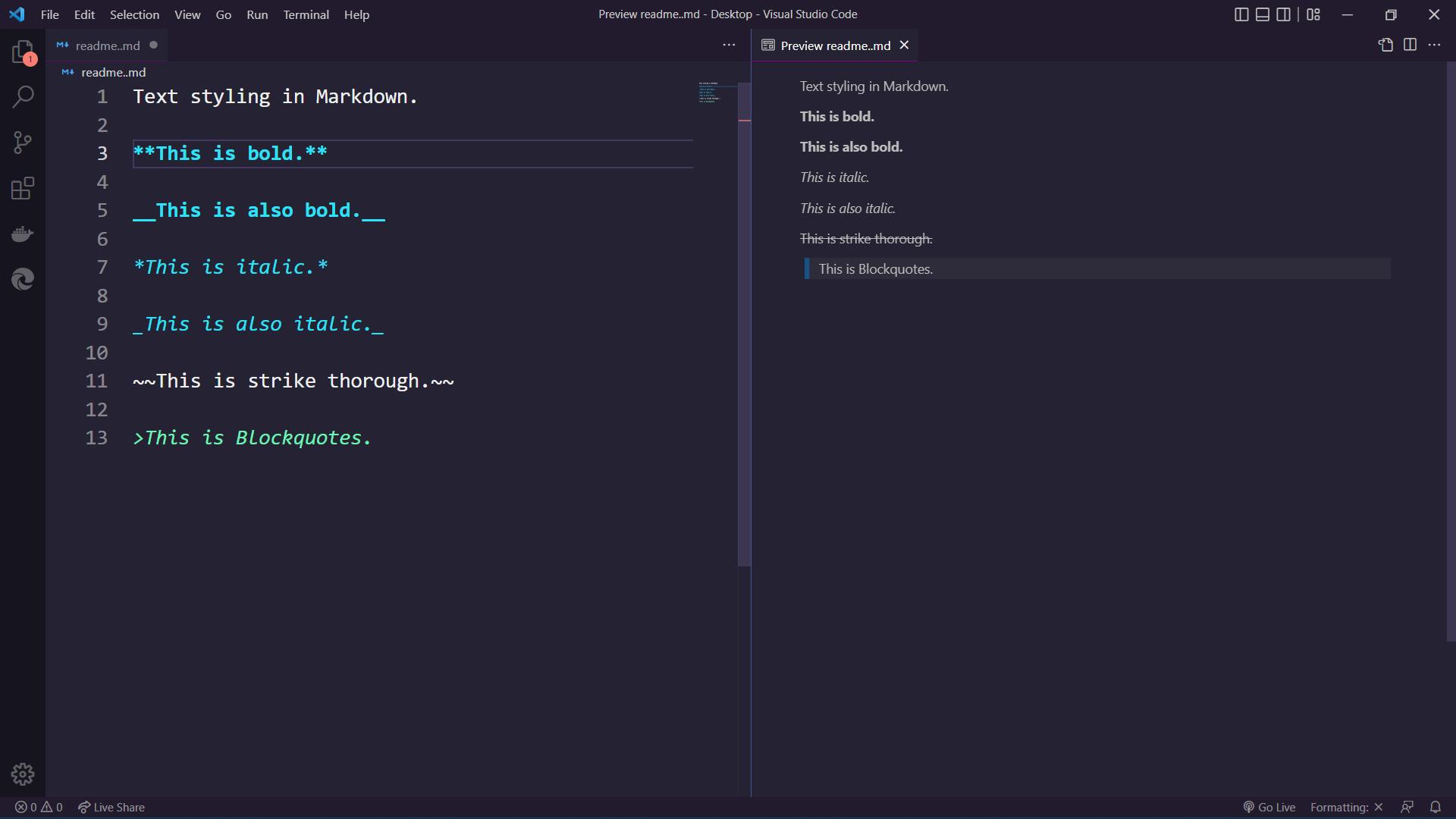Open the Docker view in activity bar
Screen dimensions: 1456x819
click(x=23, y=234)
